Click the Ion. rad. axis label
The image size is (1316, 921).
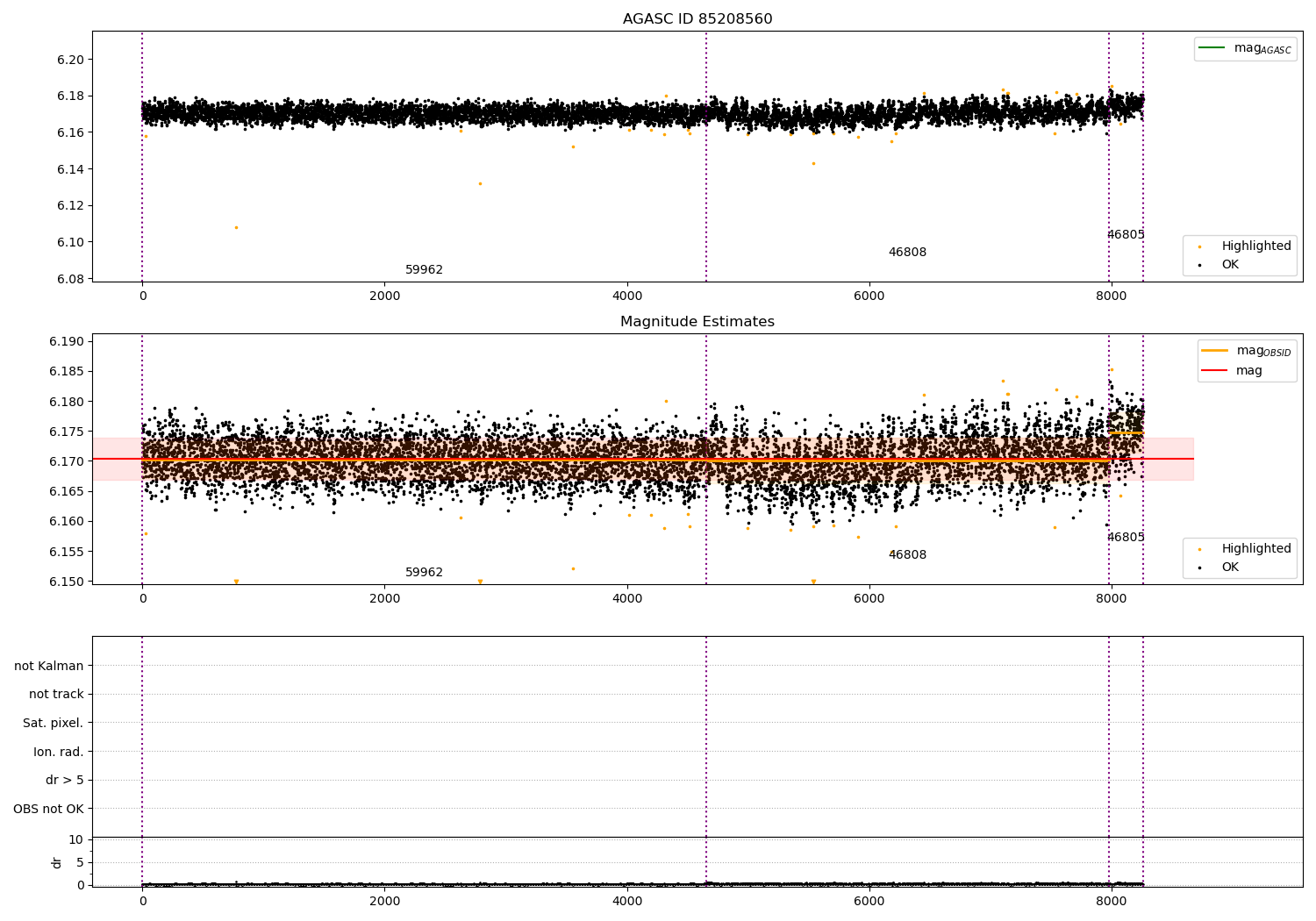pyautogui.click(x=59, y=752)
